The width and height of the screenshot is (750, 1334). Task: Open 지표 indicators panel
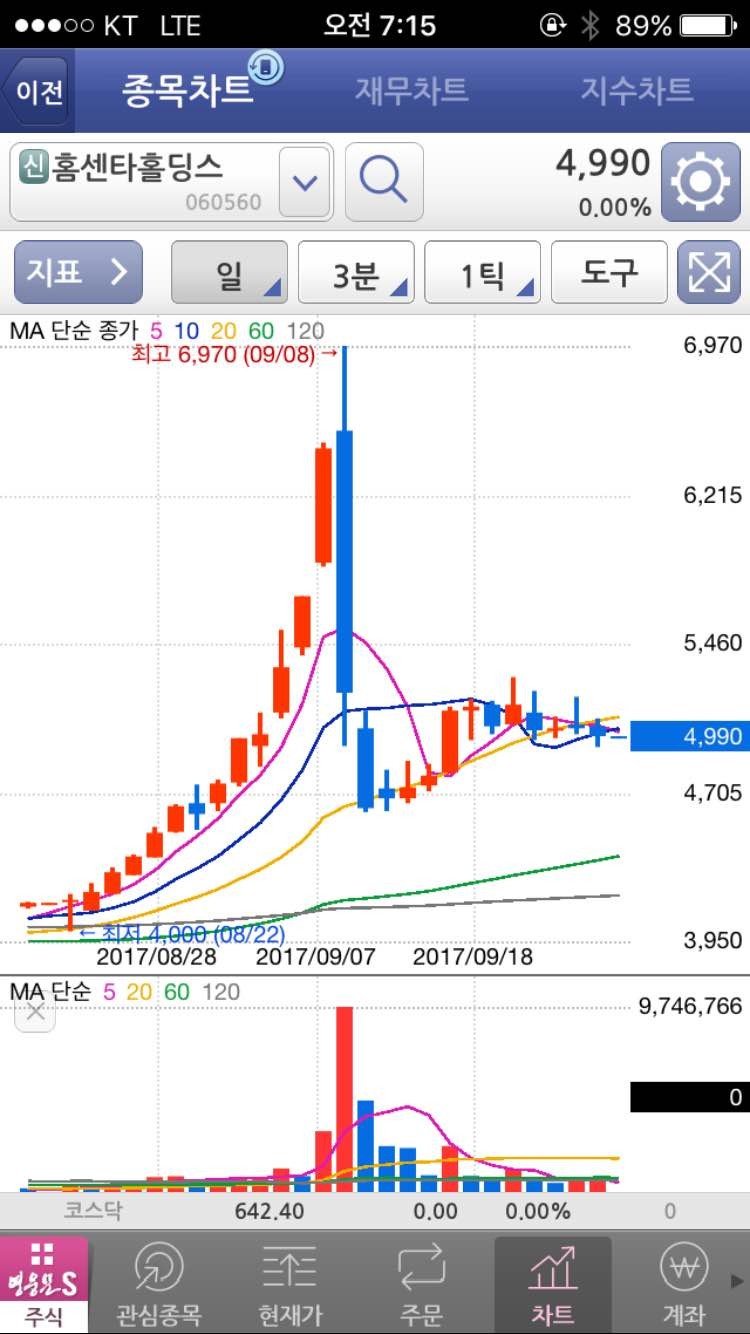coord(78,272)
